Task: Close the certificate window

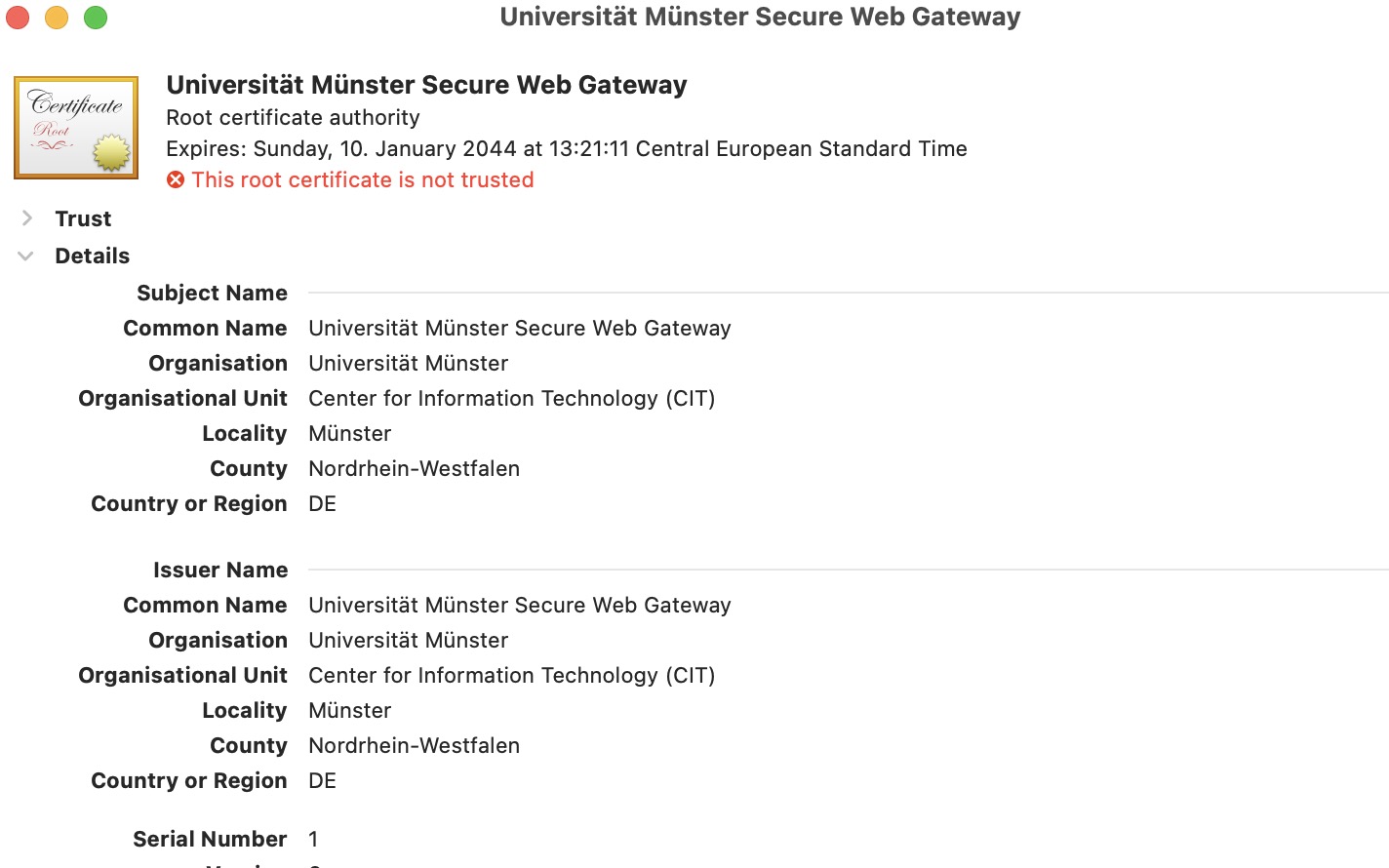Action: 18,18
